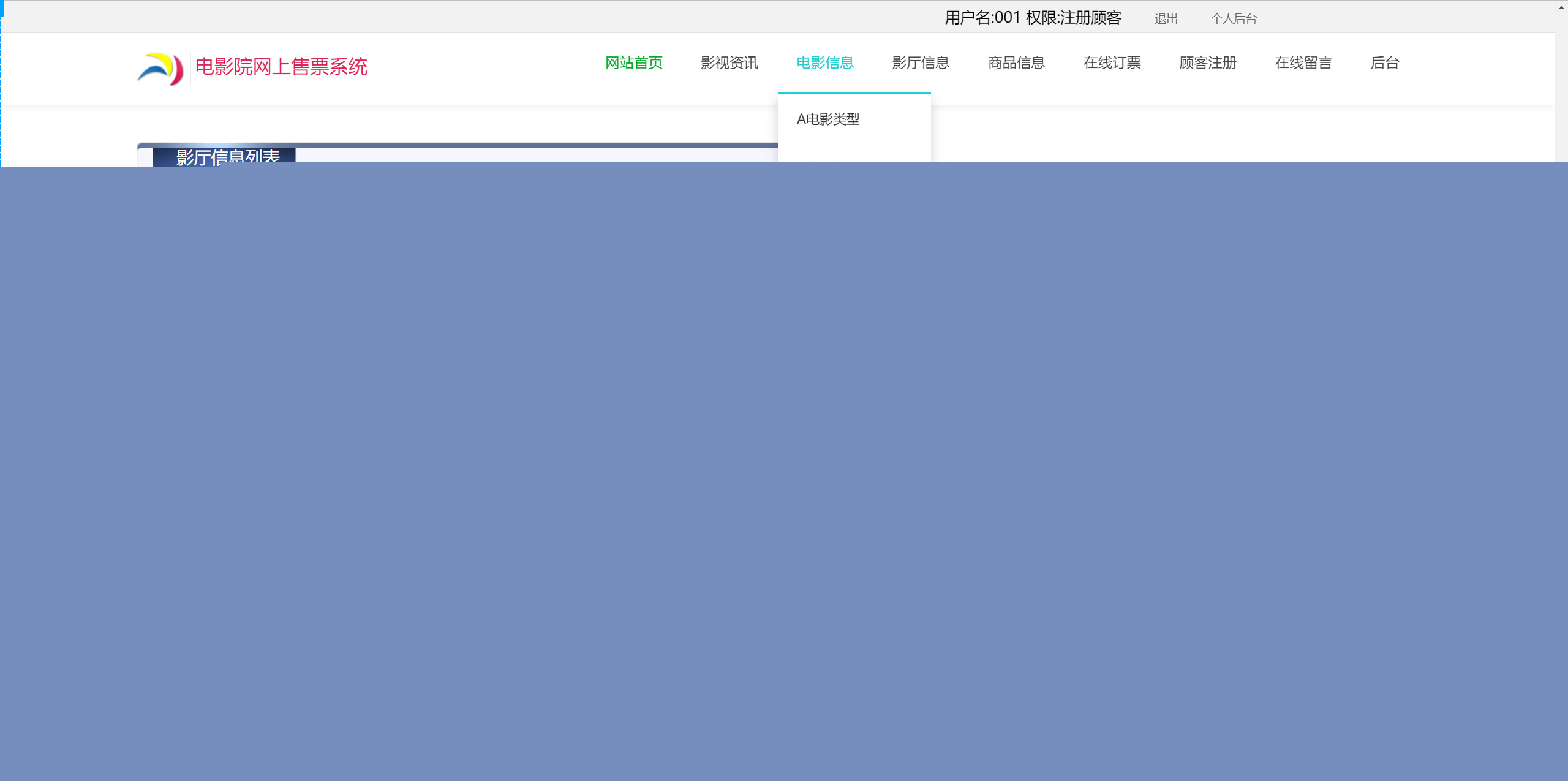The width and height of the screenshot is (1568, 781).
Task: Click the scrollbar up arrow
Action: 1561,7
